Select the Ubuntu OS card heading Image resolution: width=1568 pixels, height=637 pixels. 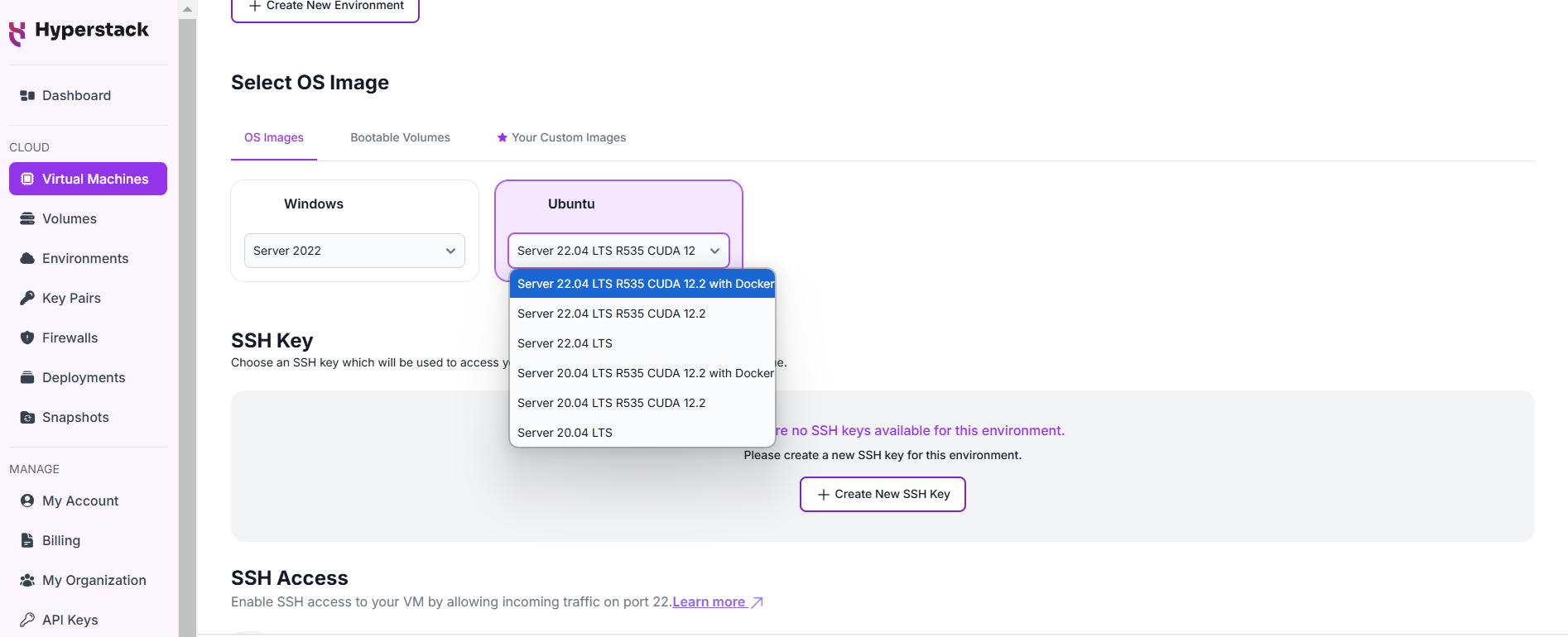click(x=571, y=204)
